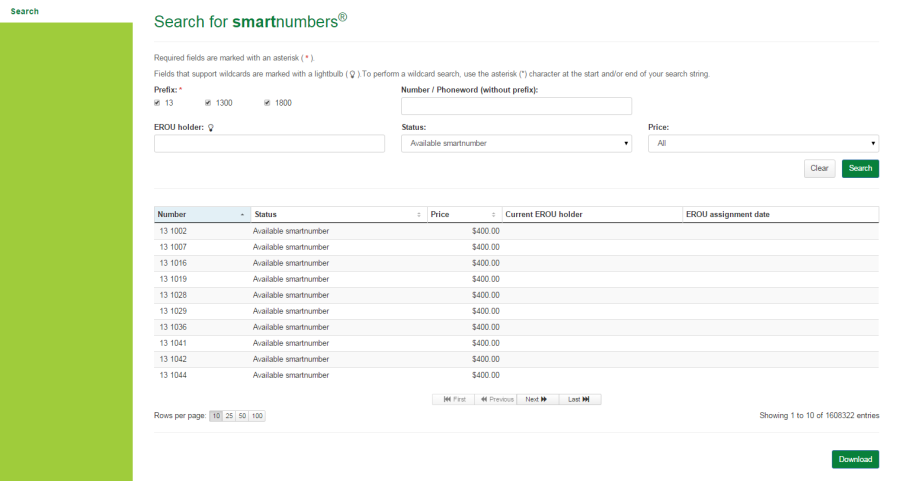Toggle the 1300 prefix checkbox
Viewport: 900px width, 481px height.
click(208, 103)
